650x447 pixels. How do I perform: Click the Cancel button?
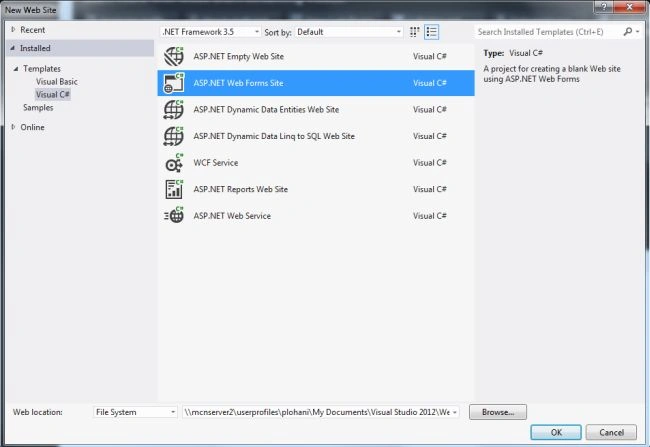coord(611,432)
